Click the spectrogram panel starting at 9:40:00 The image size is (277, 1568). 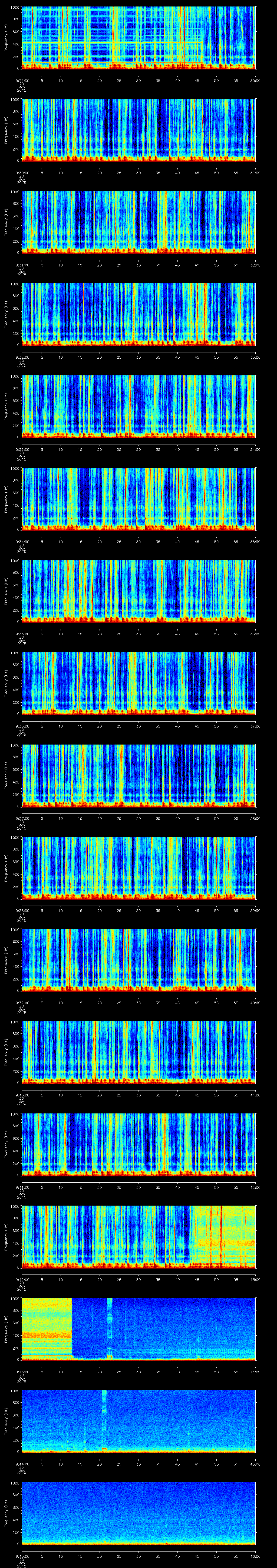(139, 1052)
